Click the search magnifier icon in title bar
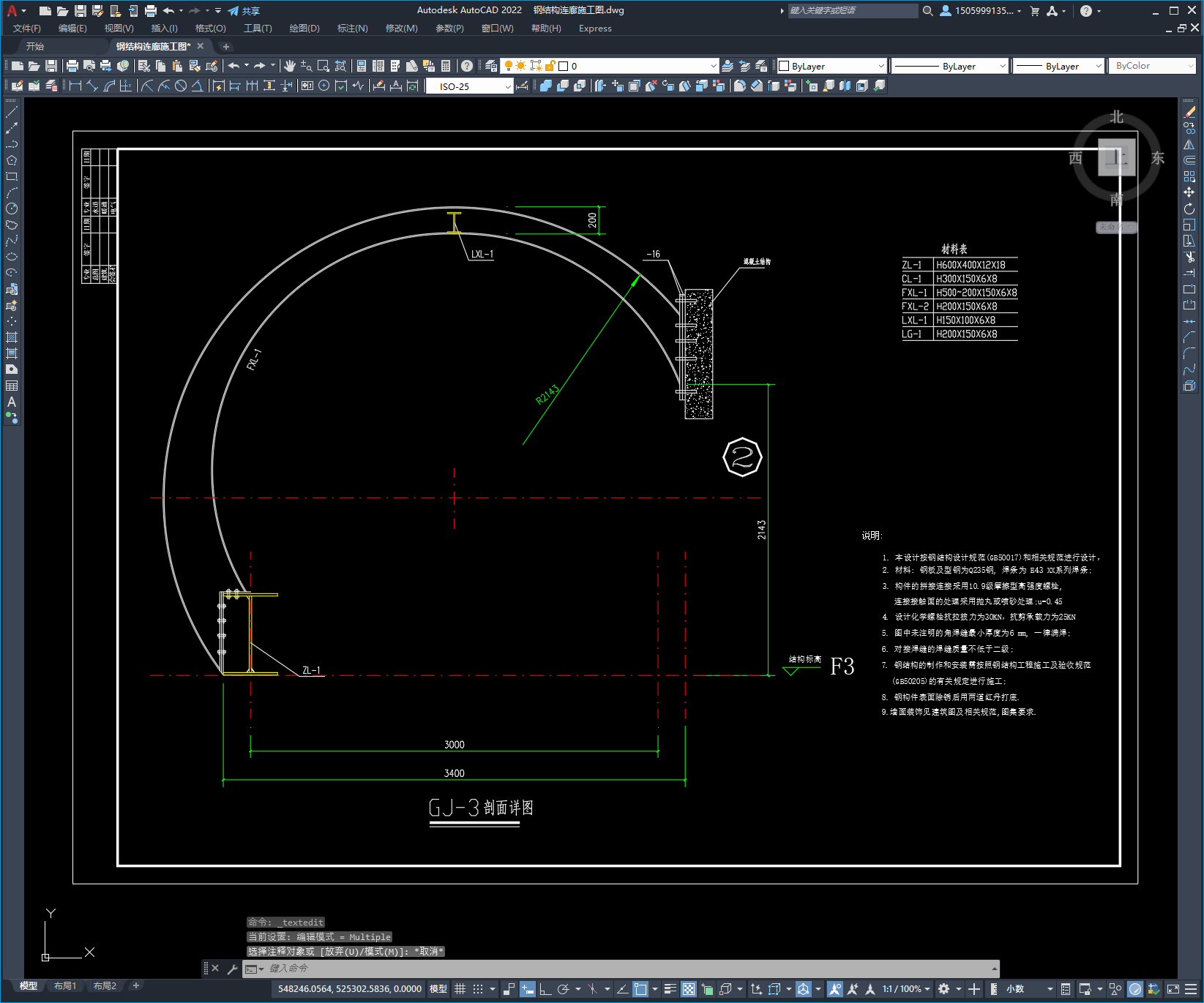 tap(927, 11)
